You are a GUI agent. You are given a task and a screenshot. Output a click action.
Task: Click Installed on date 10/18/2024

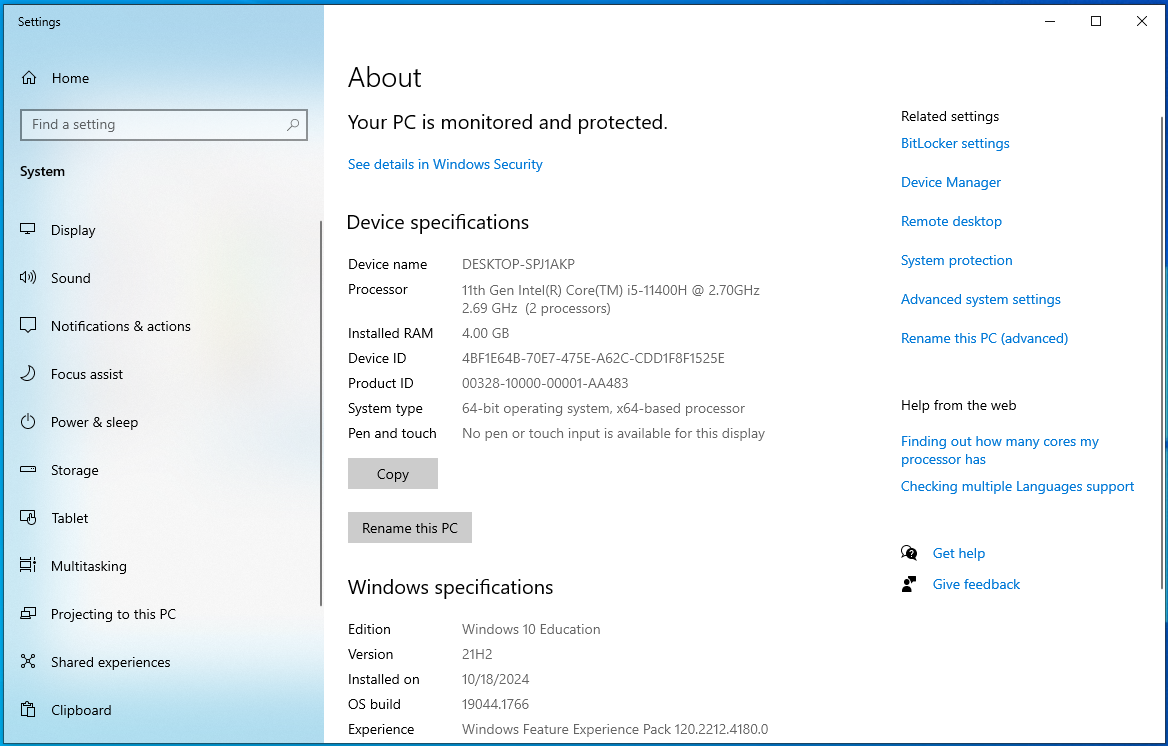[x=495, y=679]
